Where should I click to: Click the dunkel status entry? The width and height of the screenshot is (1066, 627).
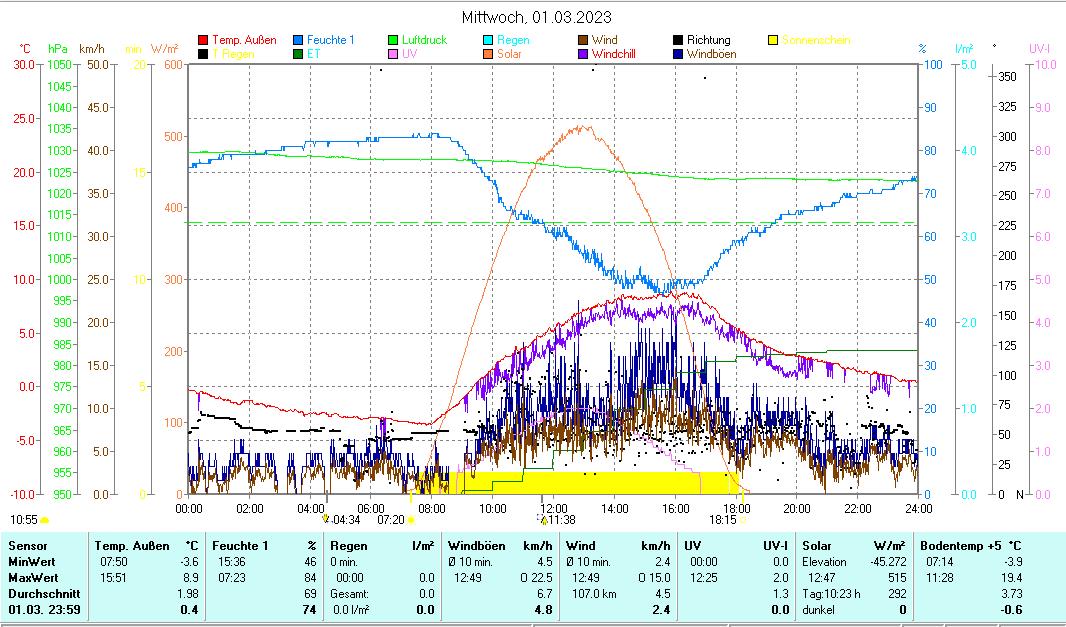pos(818,610)
